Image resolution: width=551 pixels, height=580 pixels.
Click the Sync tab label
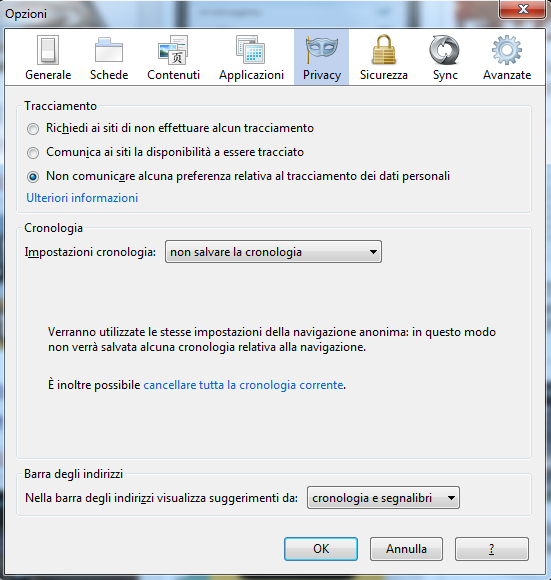(x=445, y=75)
